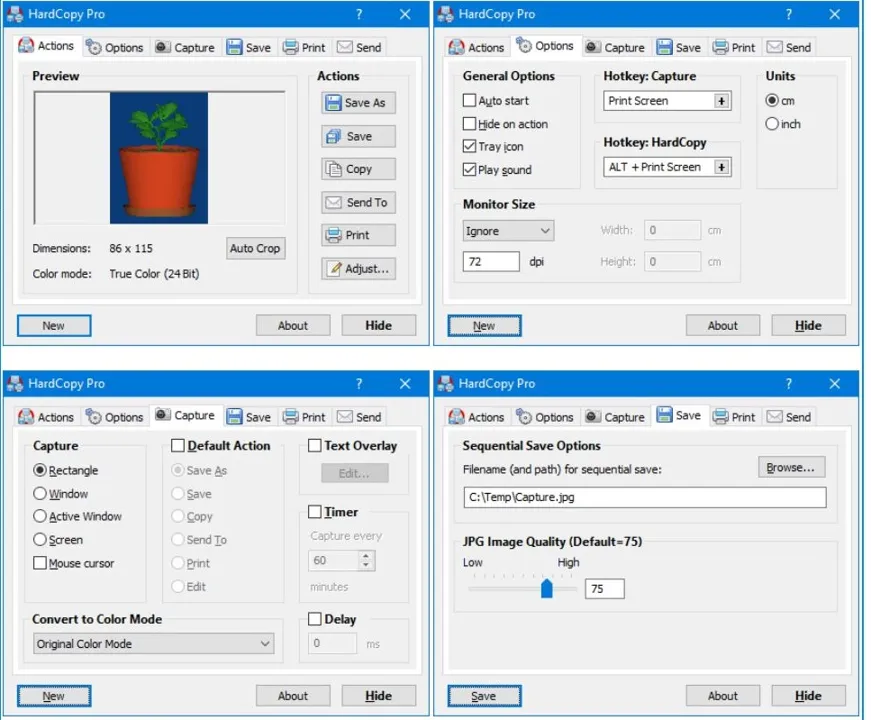Click the Auto Crop button
Screen dimensions: 871x720
[x=256, y=248]
